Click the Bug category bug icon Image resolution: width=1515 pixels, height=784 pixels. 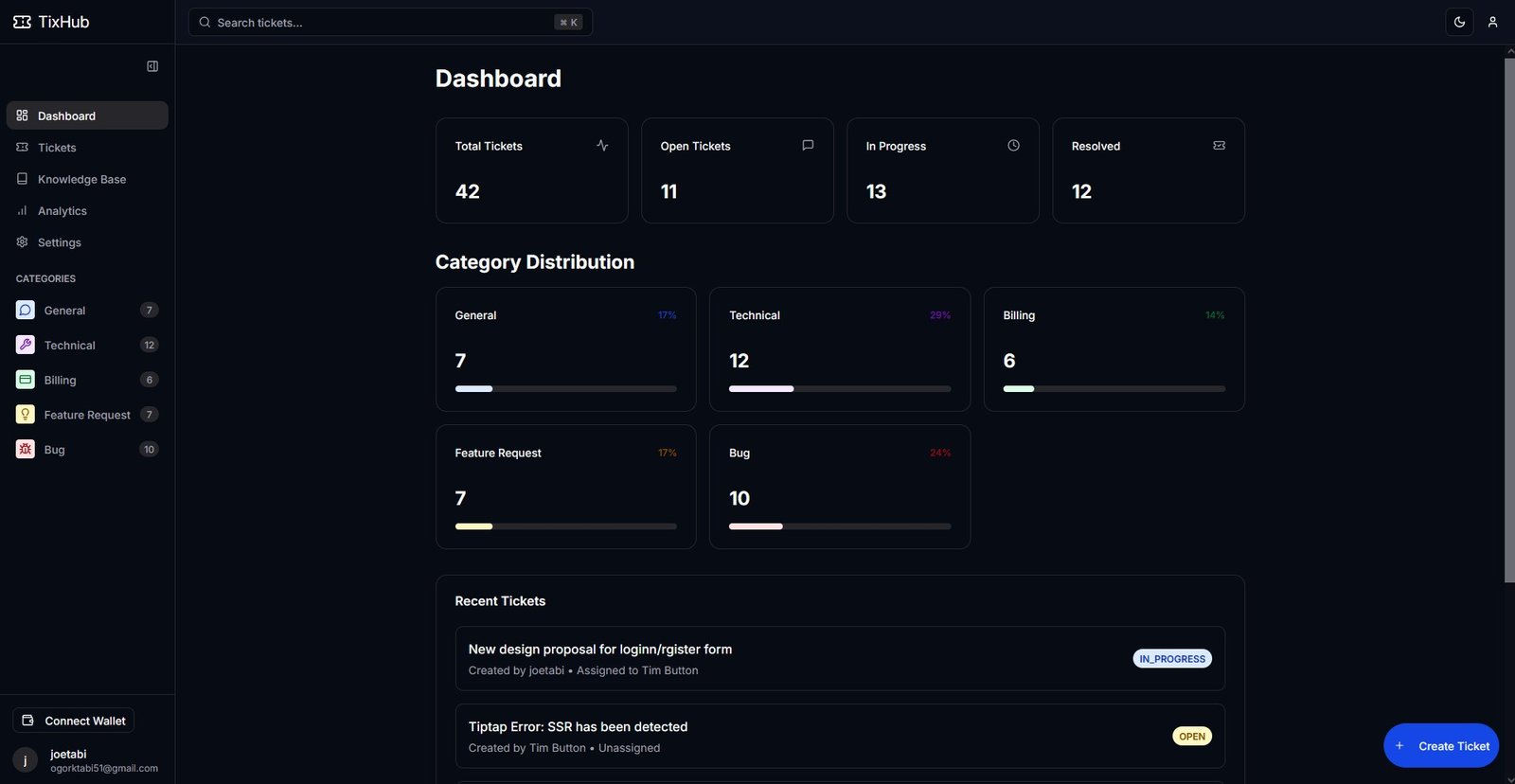(x=26, y=449)
